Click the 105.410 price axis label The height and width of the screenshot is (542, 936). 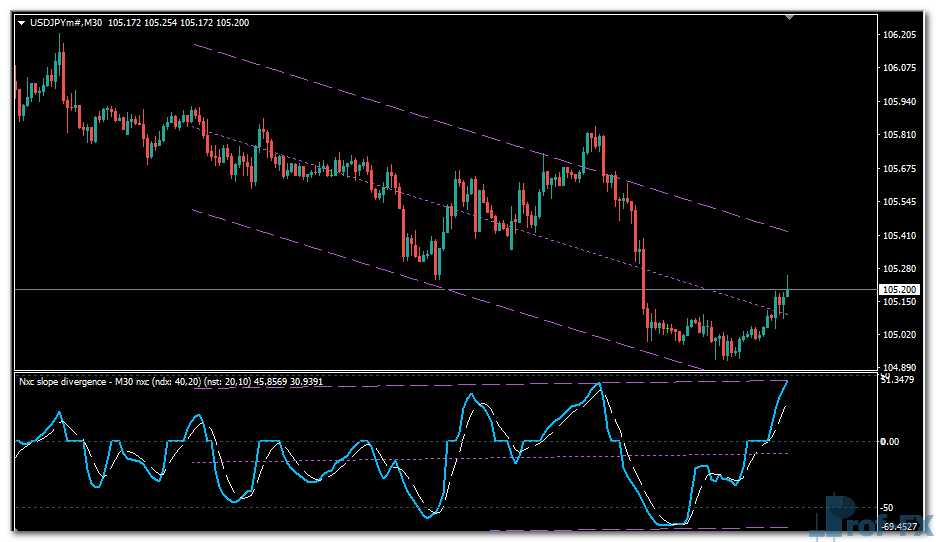coord(900,236)
